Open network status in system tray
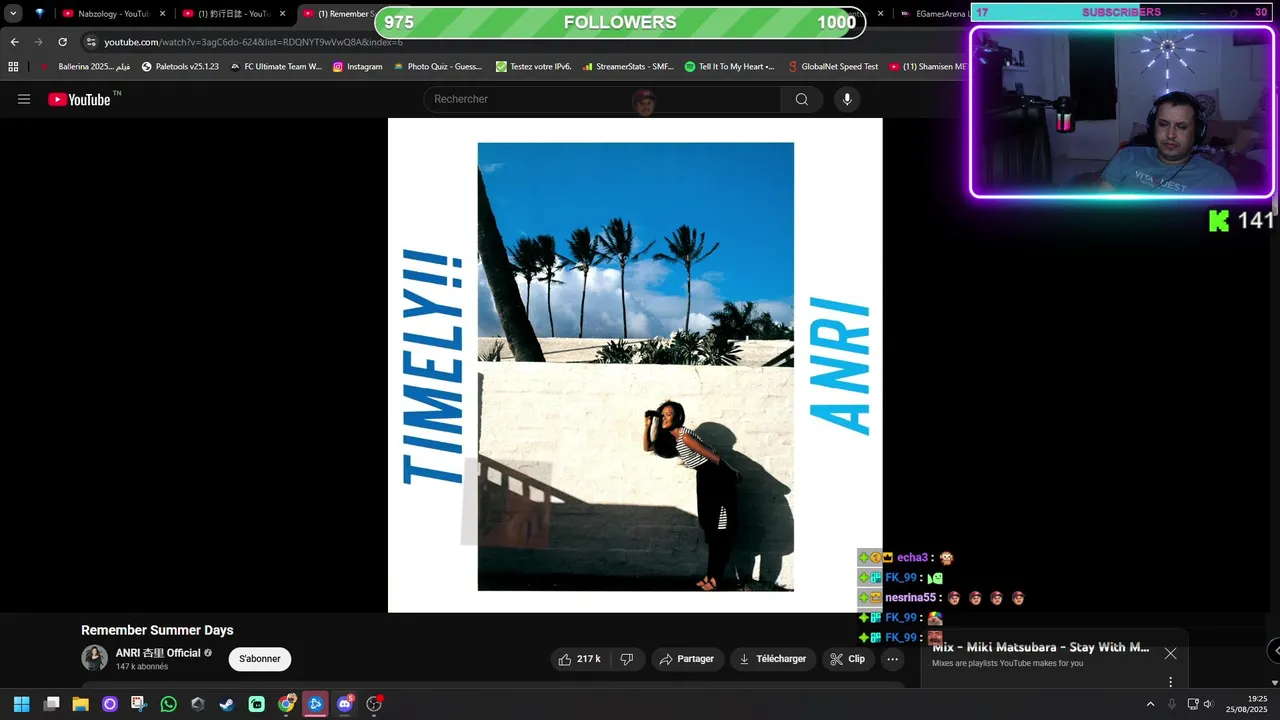This screenshot has width=1280, height=720. 1193,704
